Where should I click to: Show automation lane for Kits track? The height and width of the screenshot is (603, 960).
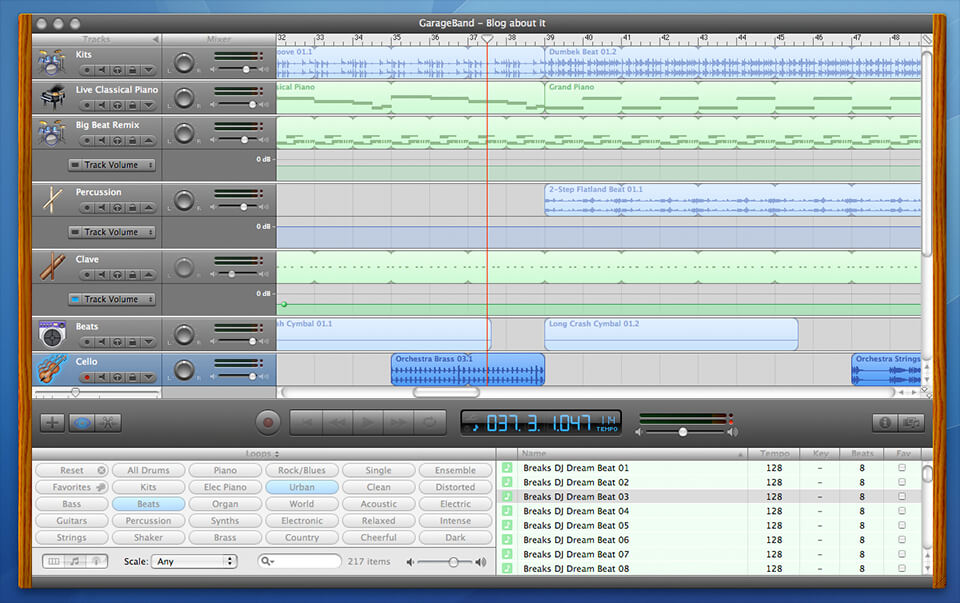pos(148,70)
